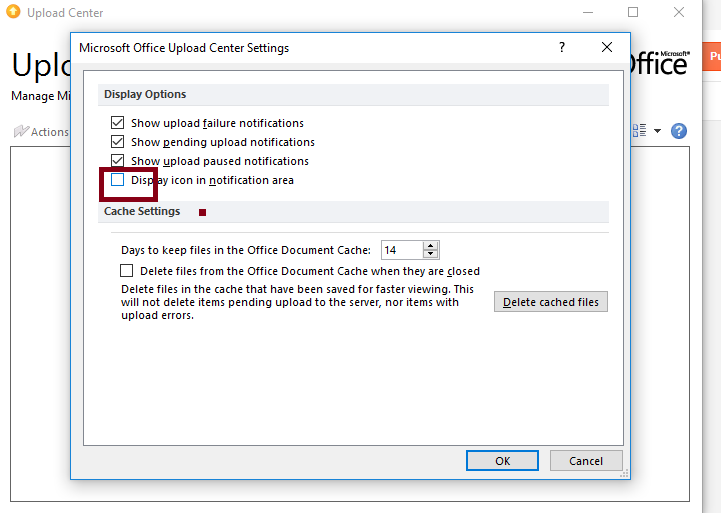Click the days to keep files field
Screen dimensions: 721x513
pyautogui.click(x=402, y=250)
